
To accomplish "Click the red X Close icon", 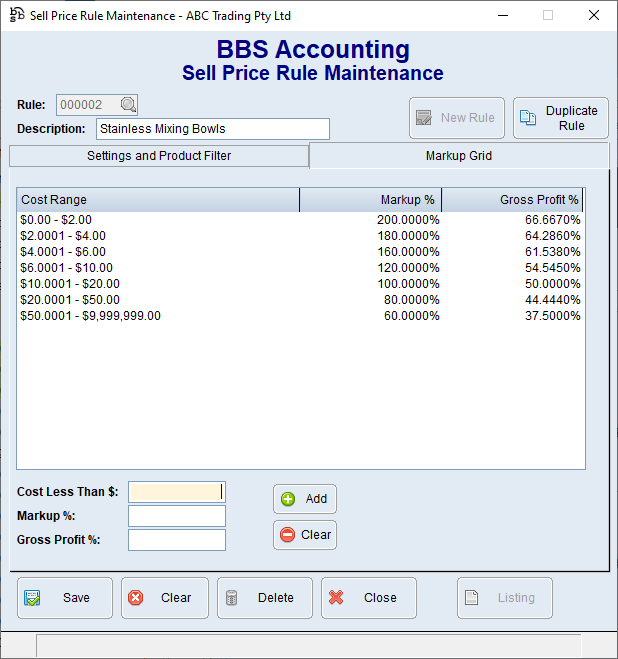I will (x=336, y=598).
